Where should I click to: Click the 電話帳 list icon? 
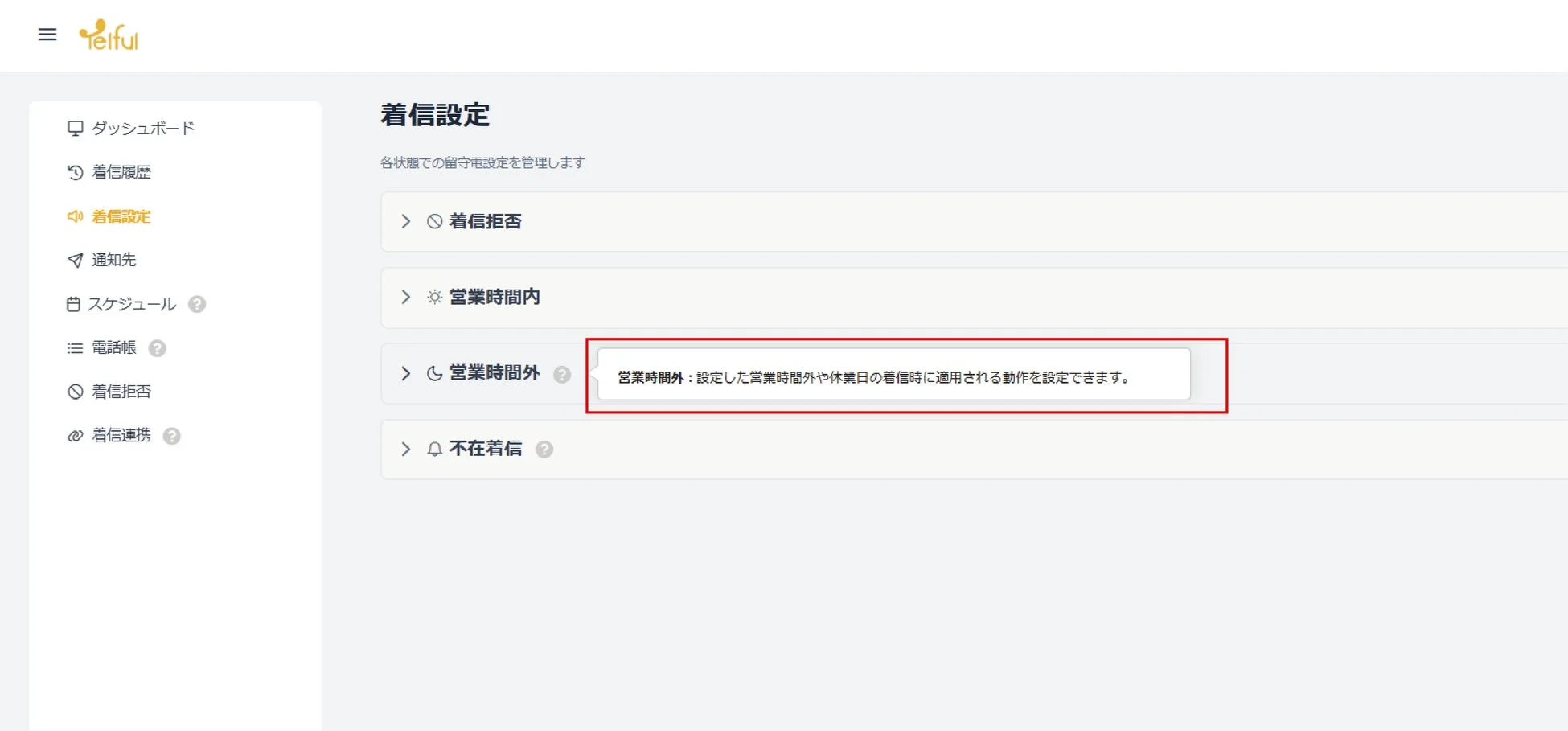pyautogui.click(x=75, y=347)
